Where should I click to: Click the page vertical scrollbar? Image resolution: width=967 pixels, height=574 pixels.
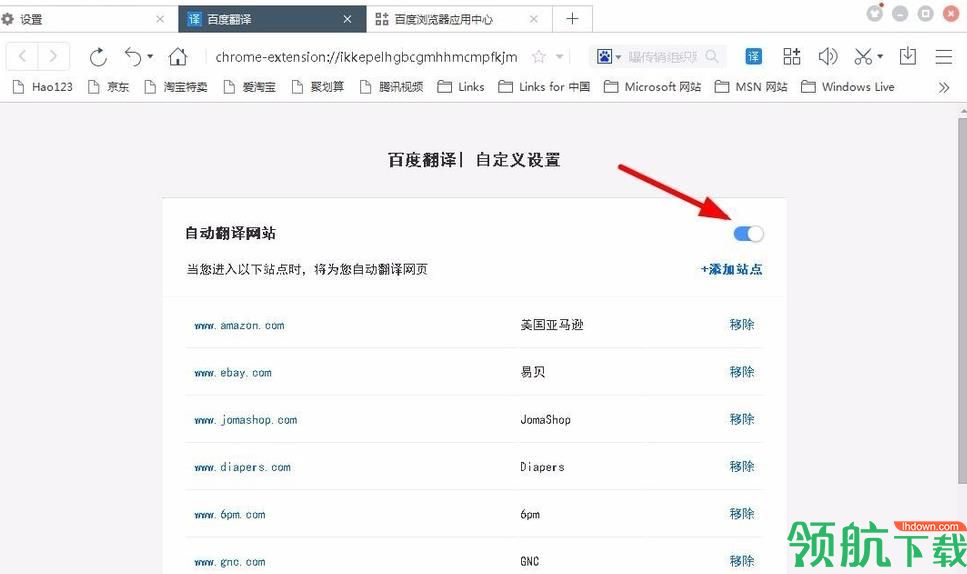(x=962, y=300)
